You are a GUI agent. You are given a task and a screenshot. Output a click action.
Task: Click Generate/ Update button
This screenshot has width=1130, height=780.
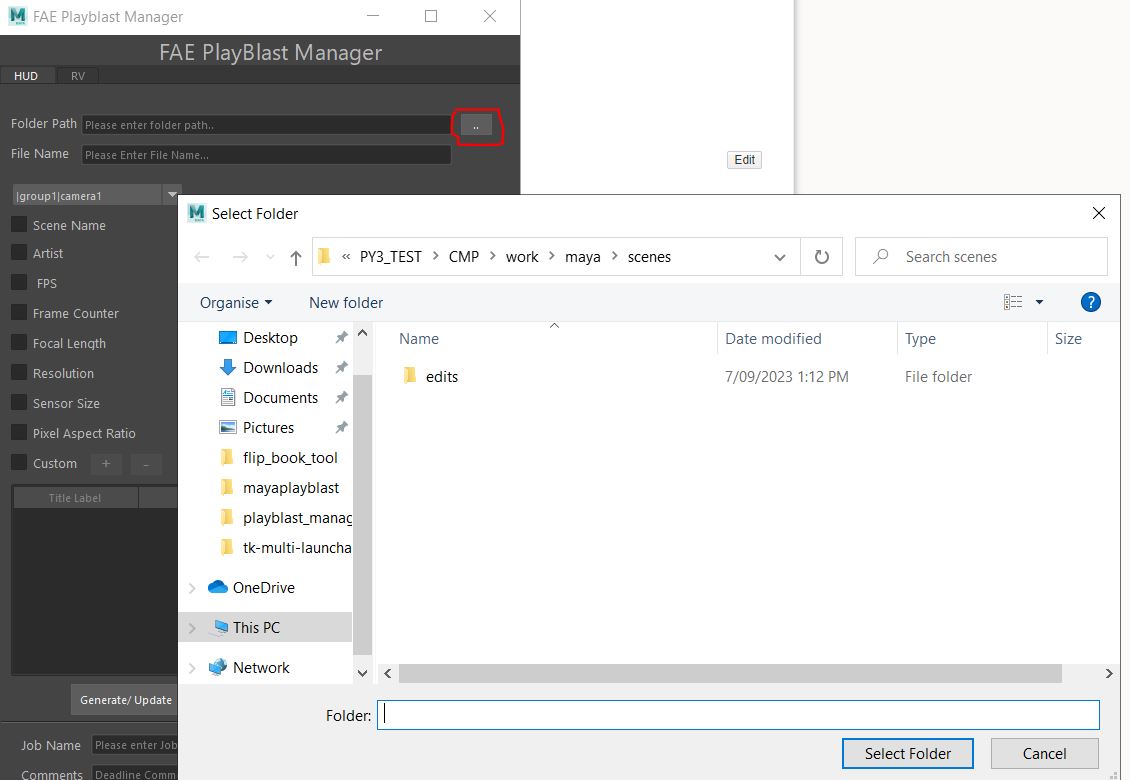125,700
